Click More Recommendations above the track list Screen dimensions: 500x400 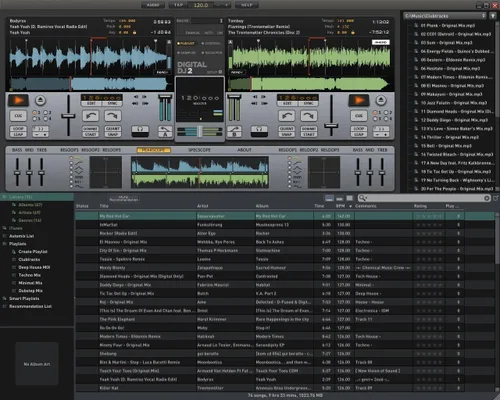tap(124, 198)
